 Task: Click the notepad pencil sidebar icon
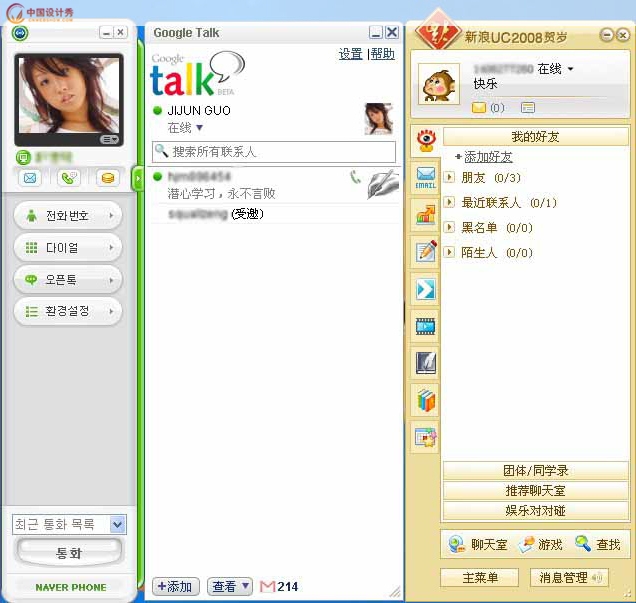(x=425, y=251)
